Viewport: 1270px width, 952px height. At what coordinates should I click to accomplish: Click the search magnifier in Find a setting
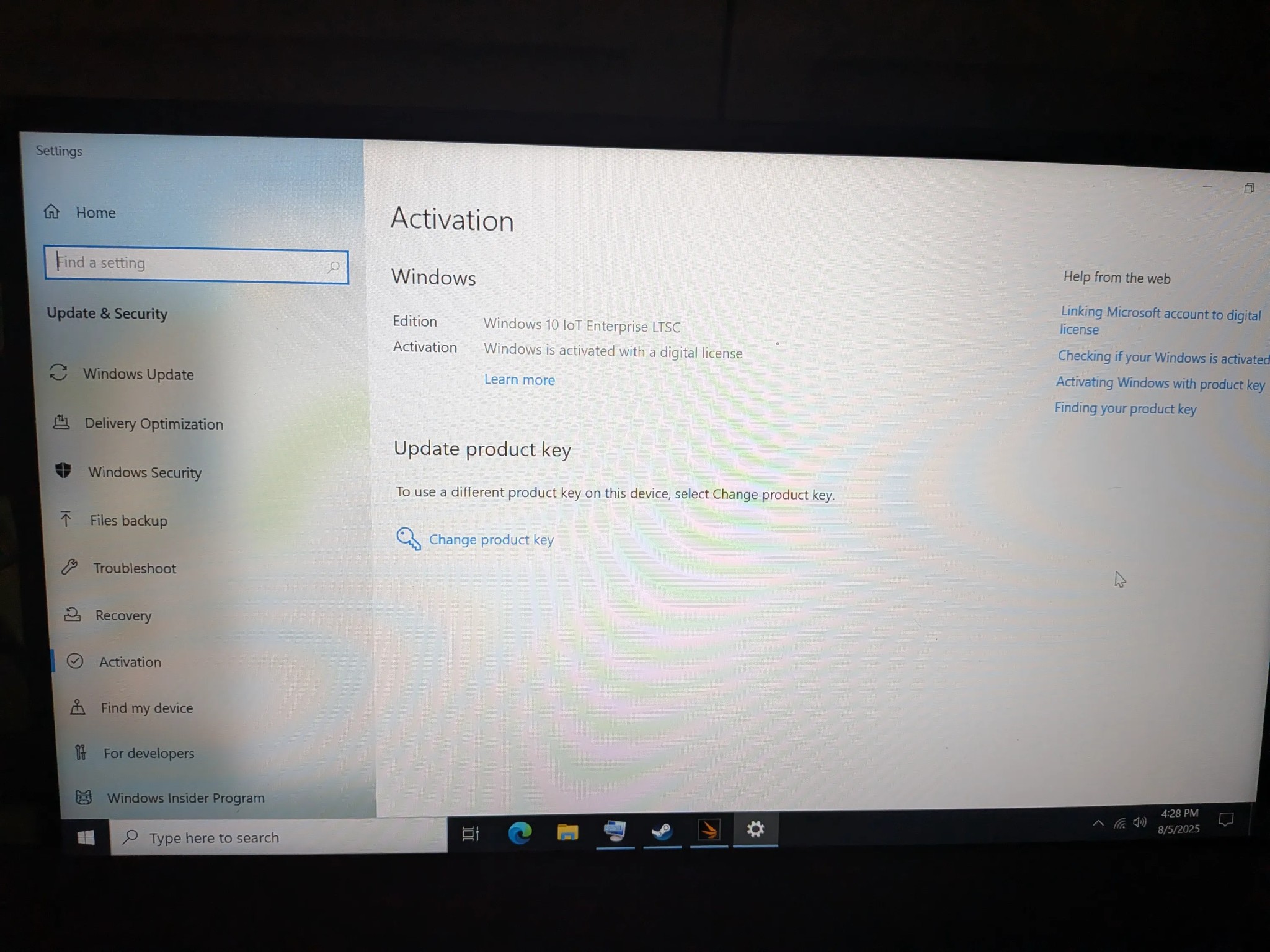(334, 267)
